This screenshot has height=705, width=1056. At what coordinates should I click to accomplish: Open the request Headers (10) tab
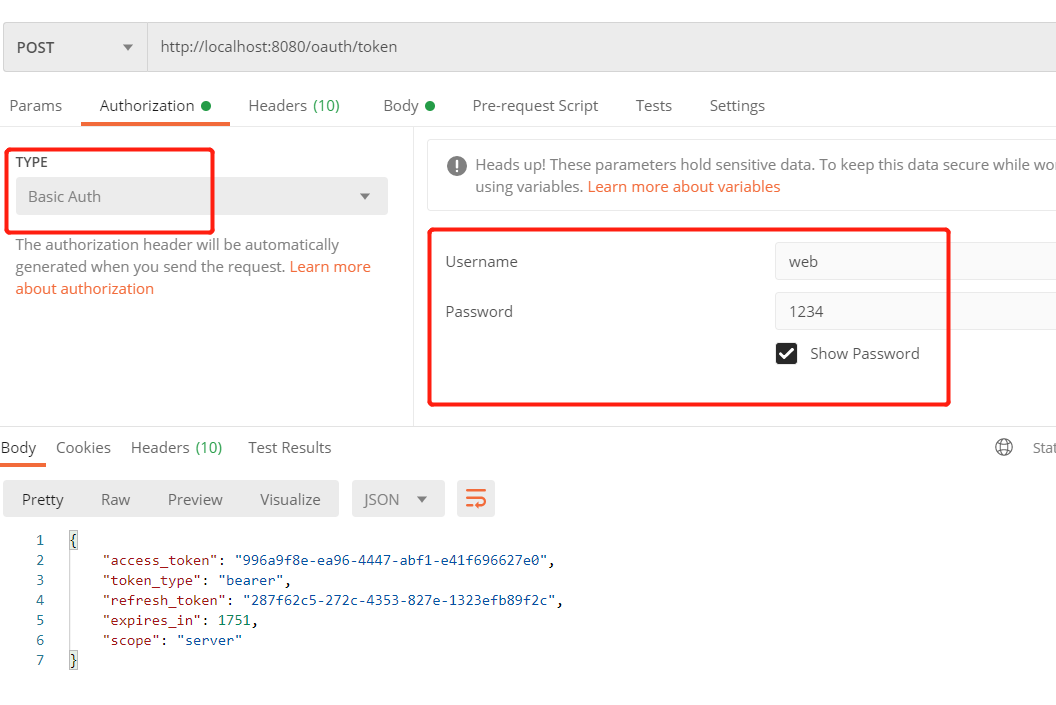click(294, 106)
